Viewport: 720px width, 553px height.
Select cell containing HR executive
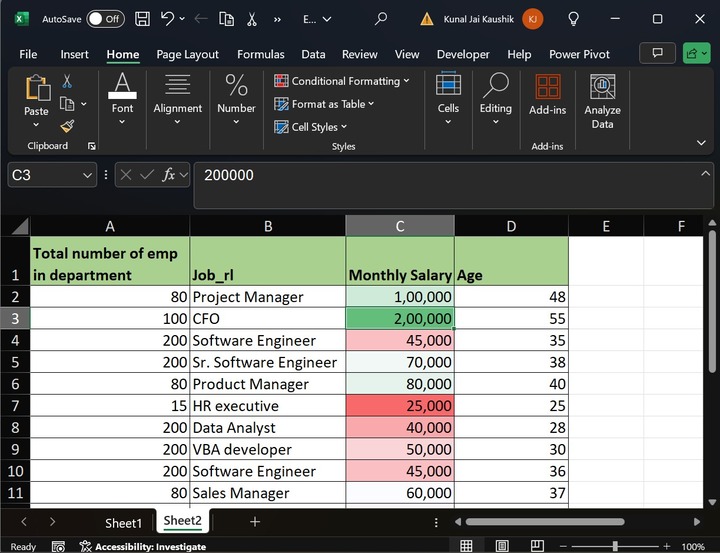[x=267, y=406]
